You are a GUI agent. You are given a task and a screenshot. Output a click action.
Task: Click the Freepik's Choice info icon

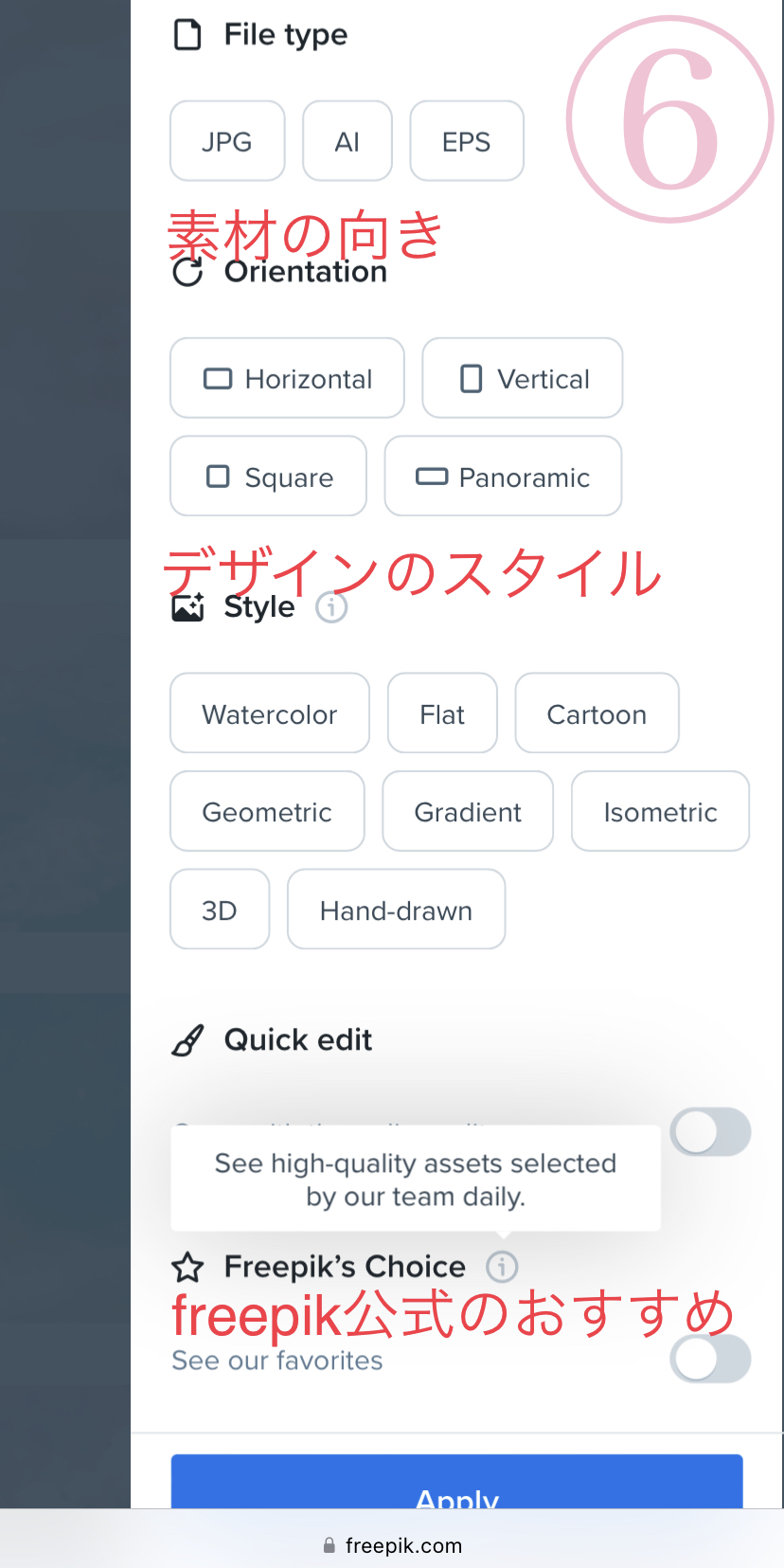click(x=502, y=1267)
